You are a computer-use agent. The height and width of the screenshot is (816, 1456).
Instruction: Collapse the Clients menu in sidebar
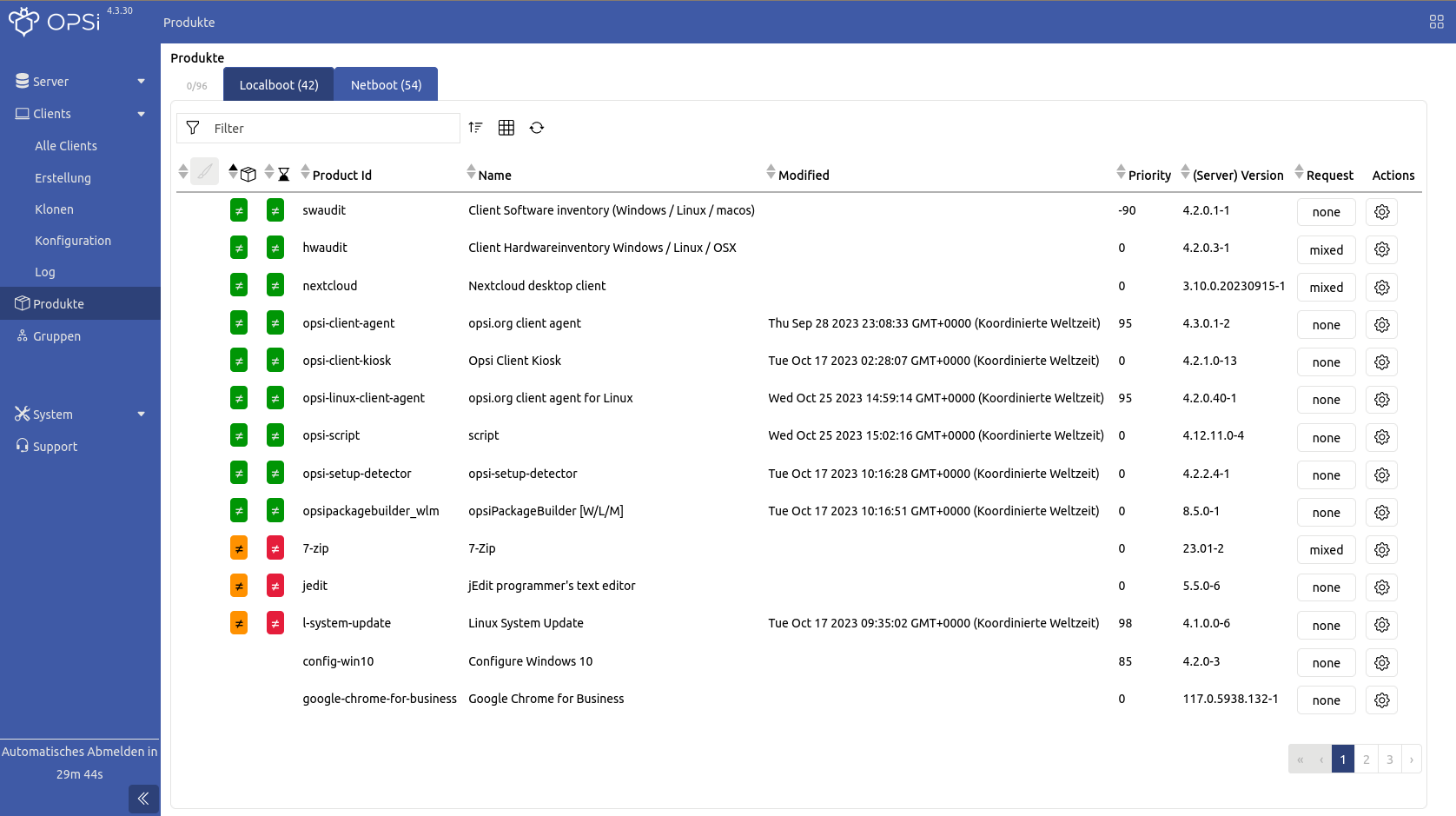[80, 114]
